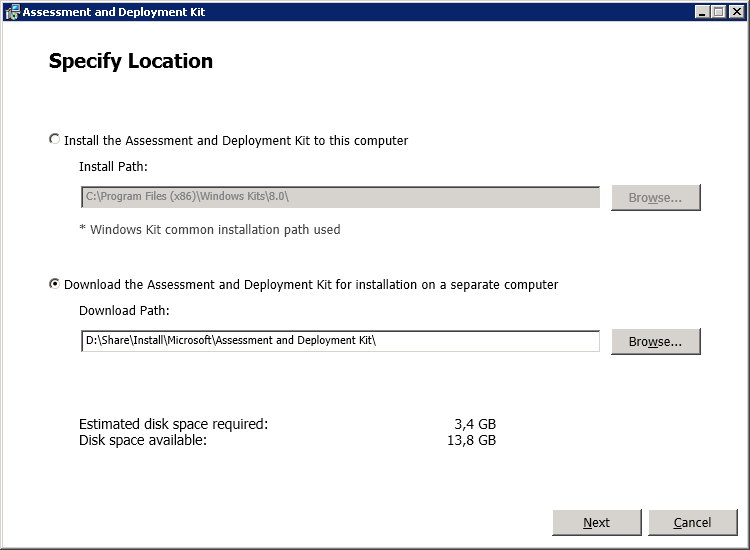Click inside the Download Path text box
Screen dimensions: 750x550
pyautogui.click(x=340, y=341)
